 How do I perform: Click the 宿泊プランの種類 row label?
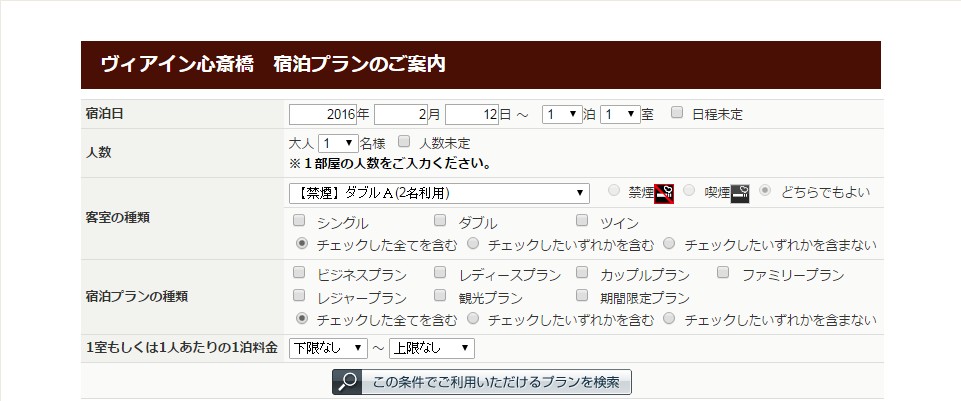click(137, 296)
